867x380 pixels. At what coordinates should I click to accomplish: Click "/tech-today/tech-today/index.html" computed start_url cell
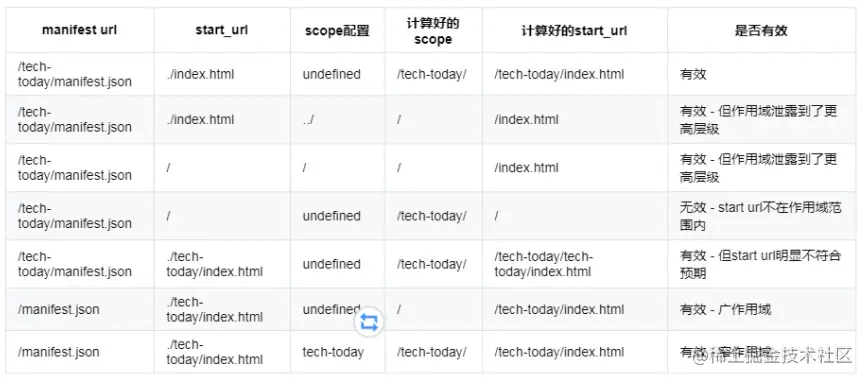(x=574, y=264)
